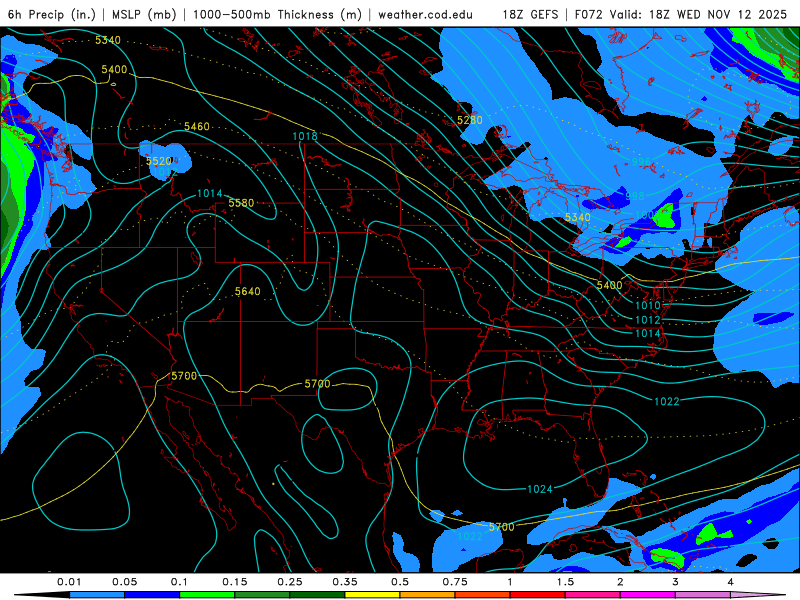Click the '1024' pressure contour label
This screenshot has width=800, height=600.
click(x=540, y=489)
